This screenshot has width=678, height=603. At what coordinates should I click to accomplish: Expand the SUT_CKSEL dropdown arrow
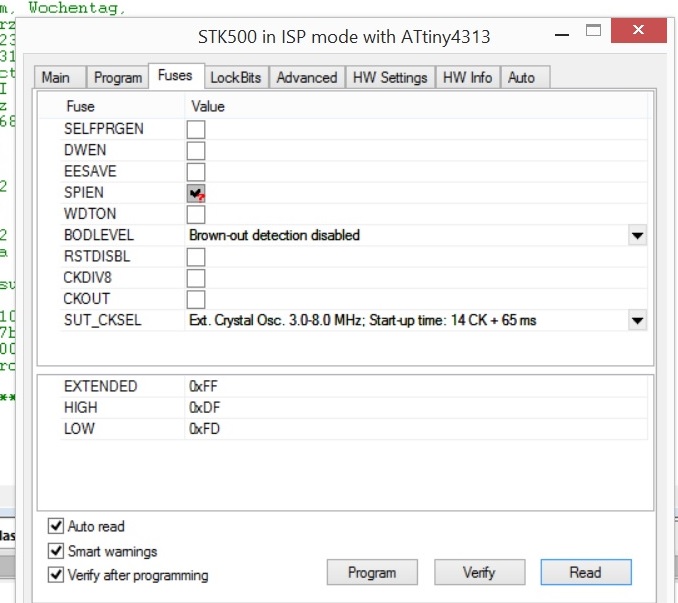(x=637, y=320)
